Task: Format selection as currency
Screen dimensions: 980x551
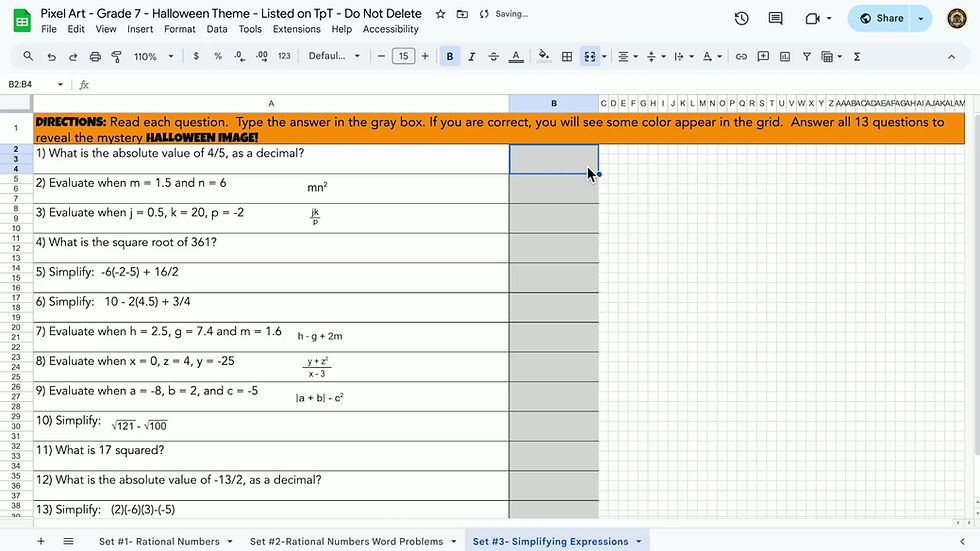Action: (196, 56)
